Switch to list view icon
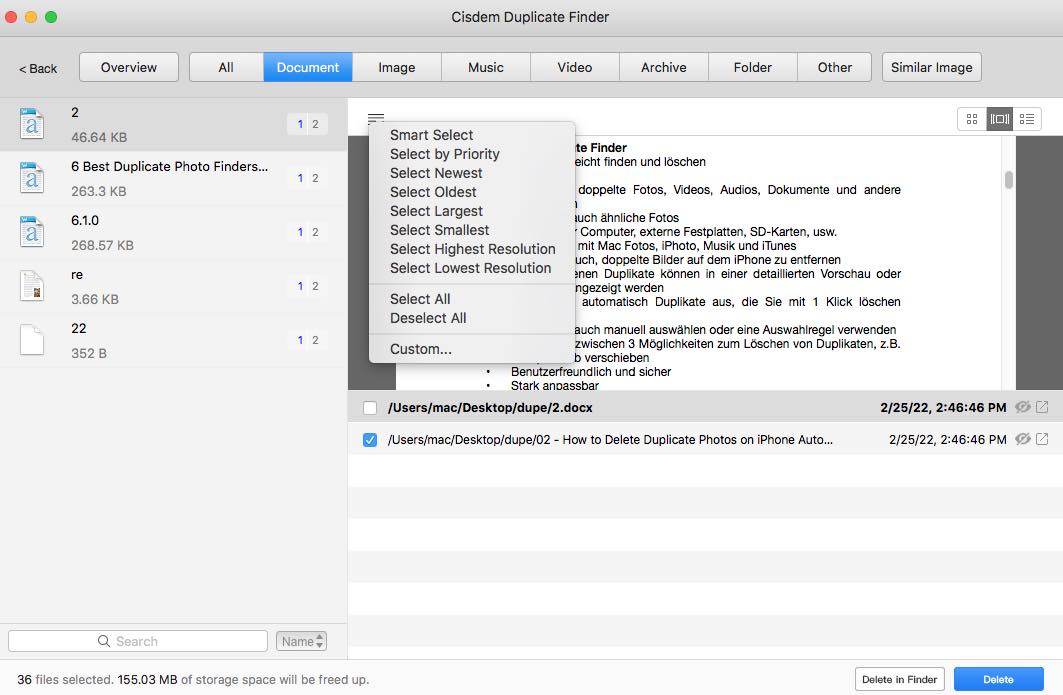Image resolution: width=1063 pixels, height=695 pixels. [1027, 119]
